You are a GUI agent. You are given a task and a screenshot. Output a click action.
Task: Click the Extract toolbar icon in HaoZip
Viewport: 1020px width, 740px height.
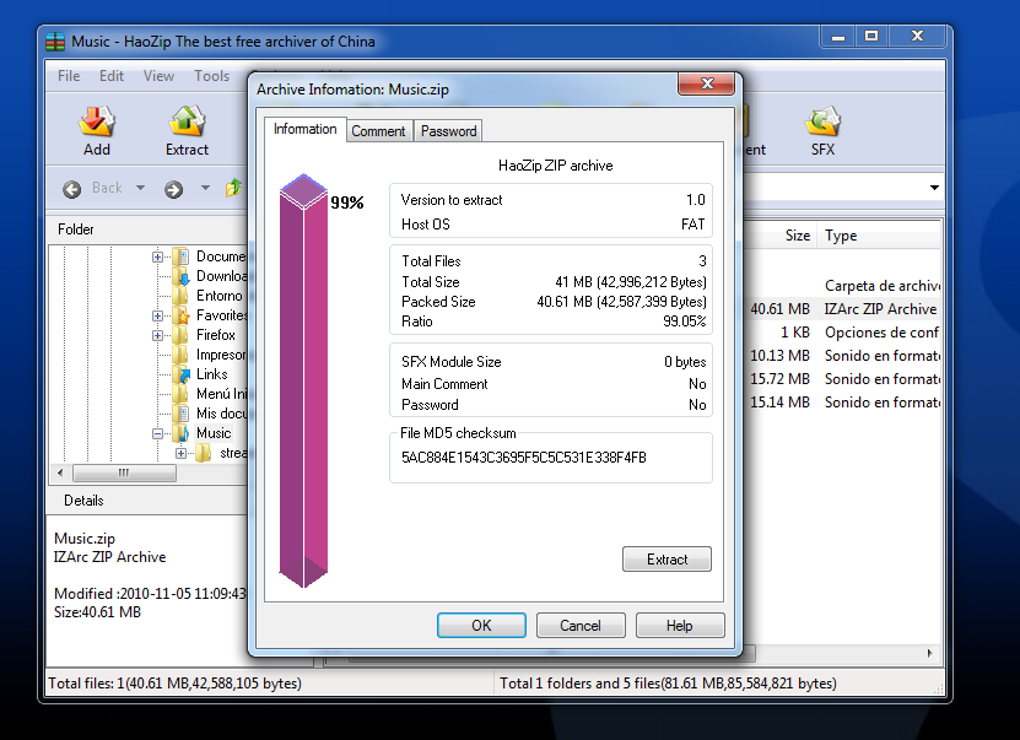(187, 121)
